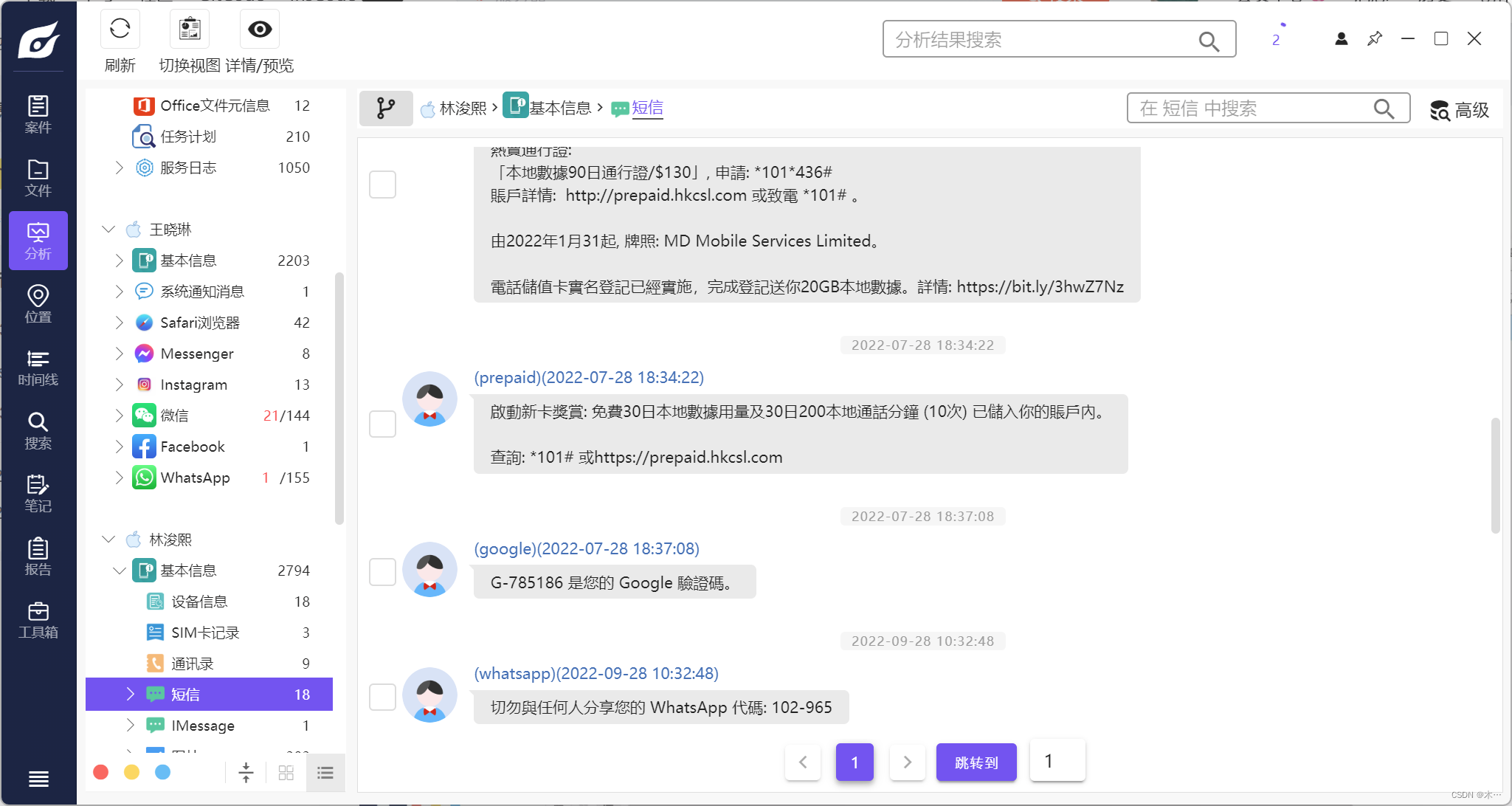Toggle the details/preview eye icon
This screenshot has height=806, width=1512.
tap(260, 30)
